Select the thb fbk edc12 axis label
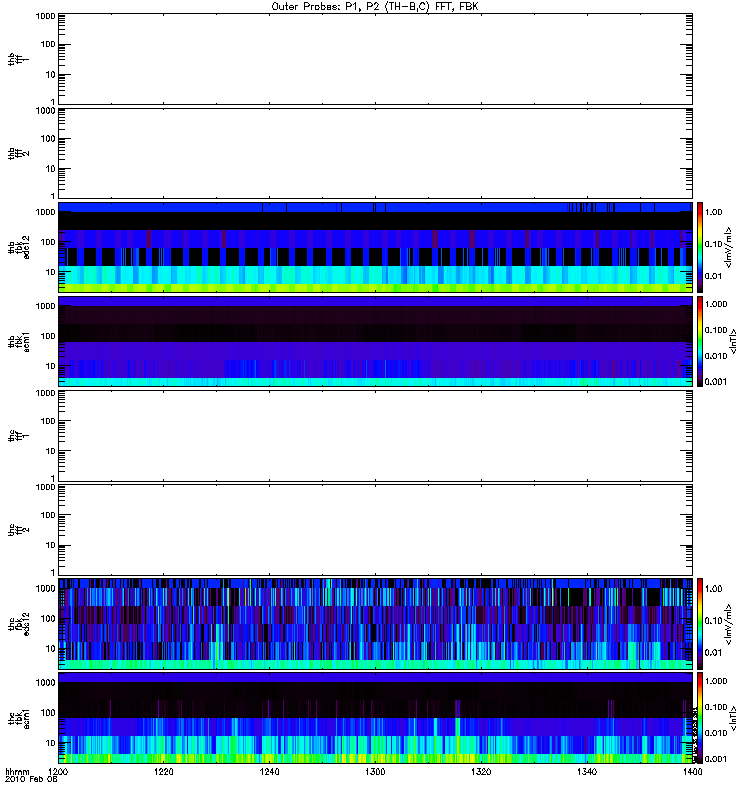This screenshot has width=750, height=800. (x=19, y=247)
